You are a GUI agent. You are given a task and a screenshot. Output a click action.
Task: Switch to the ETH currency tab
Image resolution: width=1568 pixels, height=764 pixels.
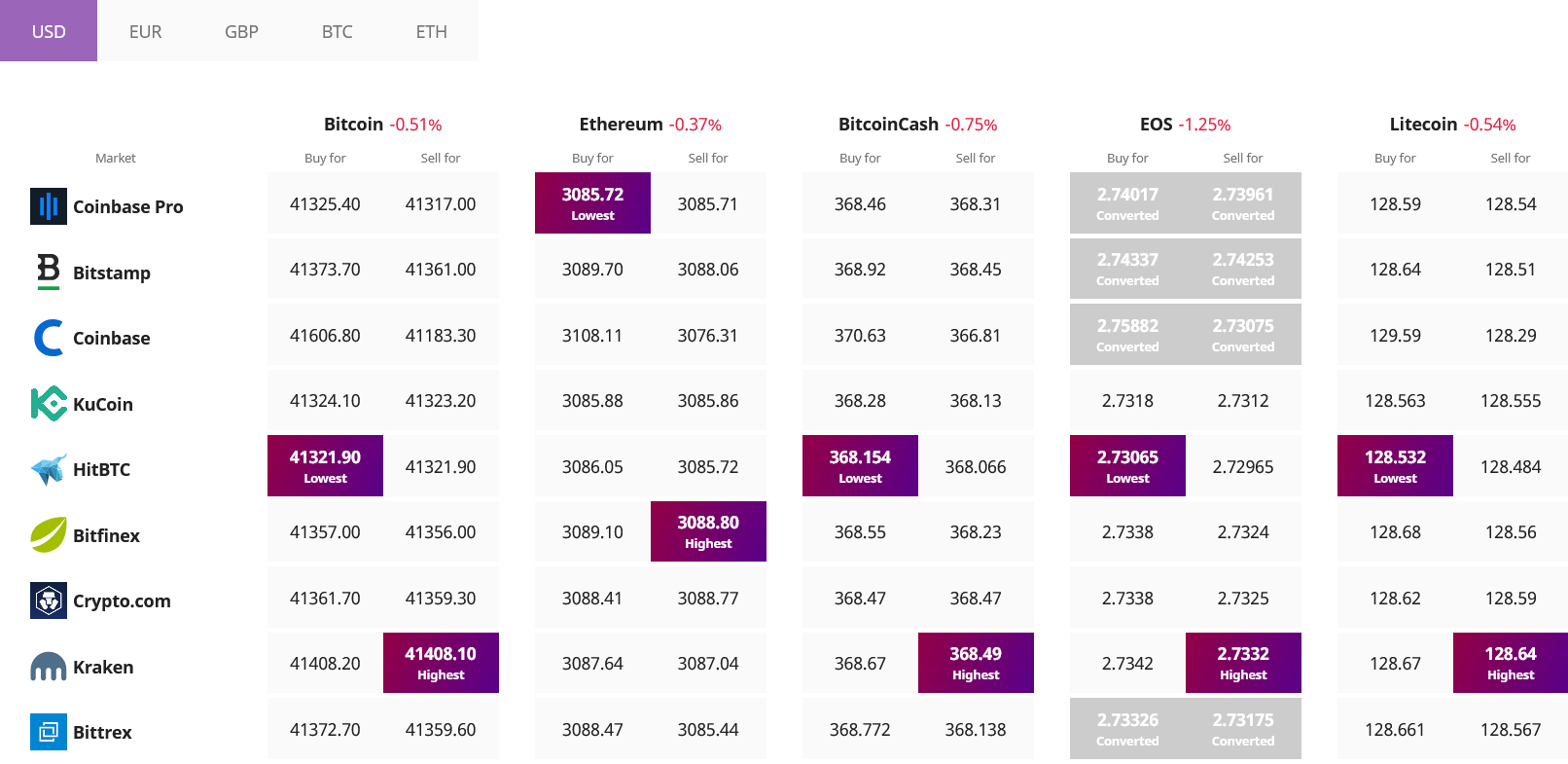pos(431,31)
